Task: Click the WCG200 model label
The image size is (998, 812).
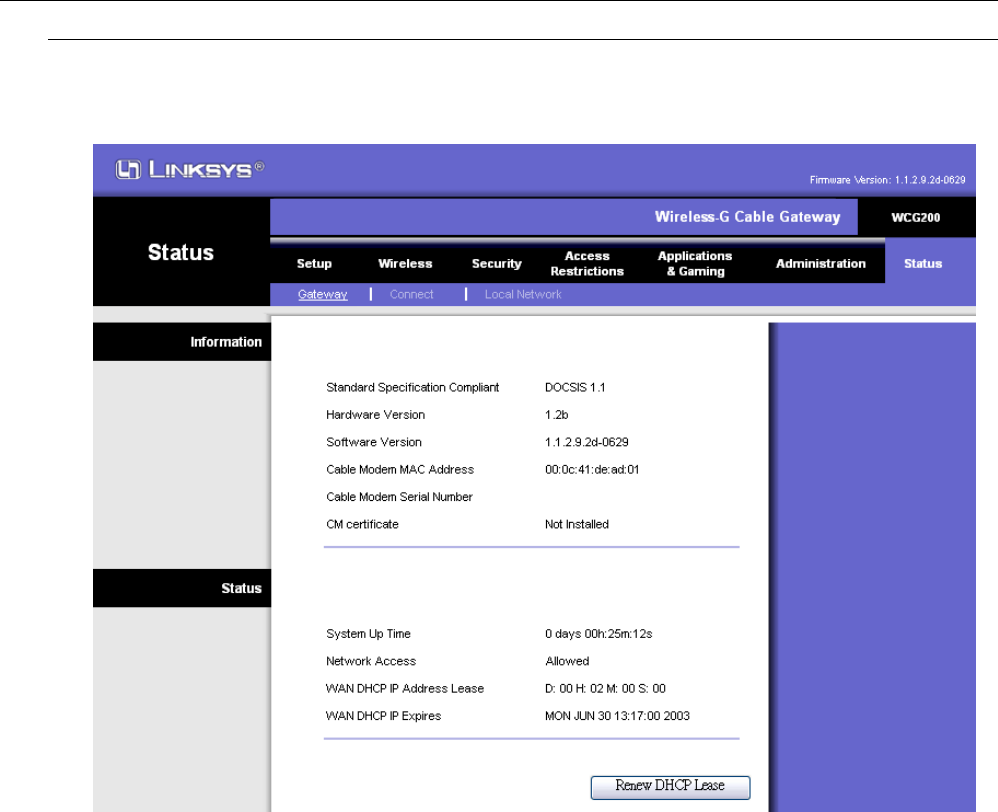Action: 915,218
